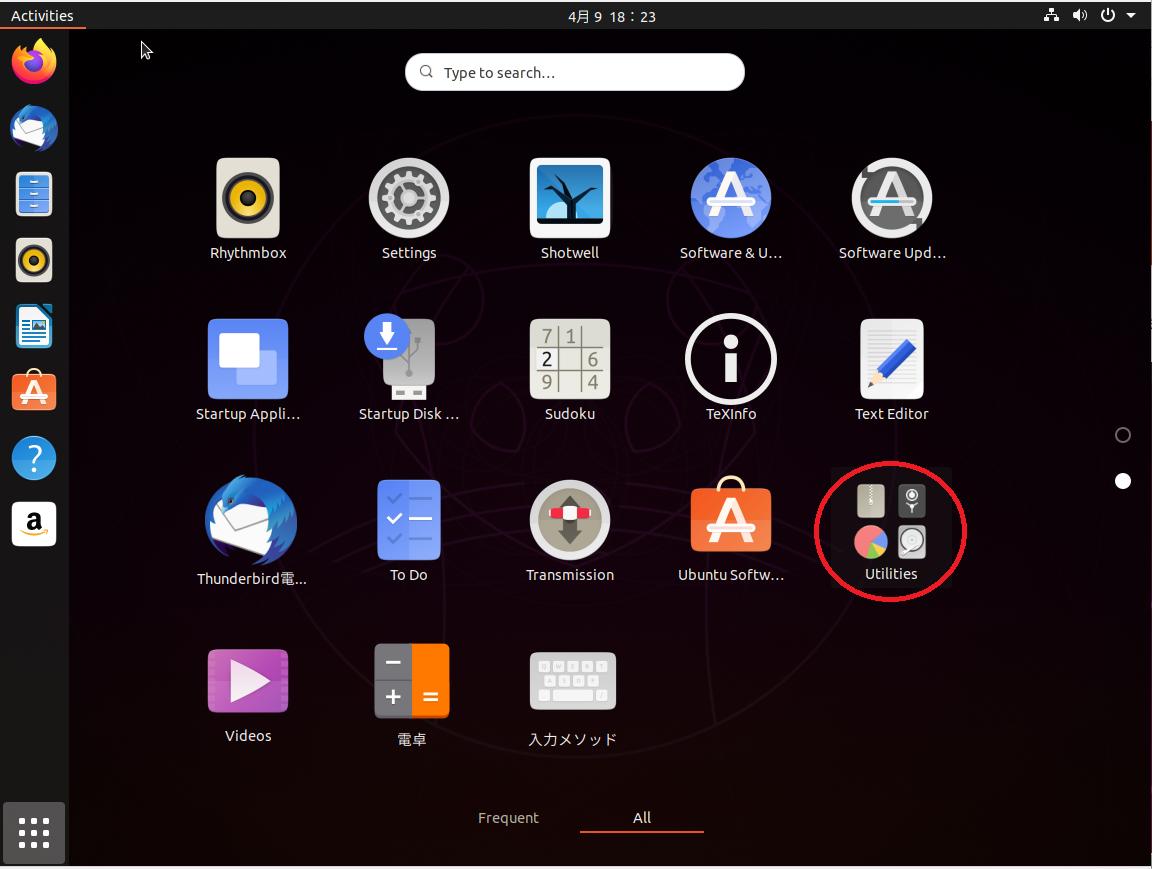Select the second app page indicator
Screen dimensions: 1152x869
[x=1123, y=481]
